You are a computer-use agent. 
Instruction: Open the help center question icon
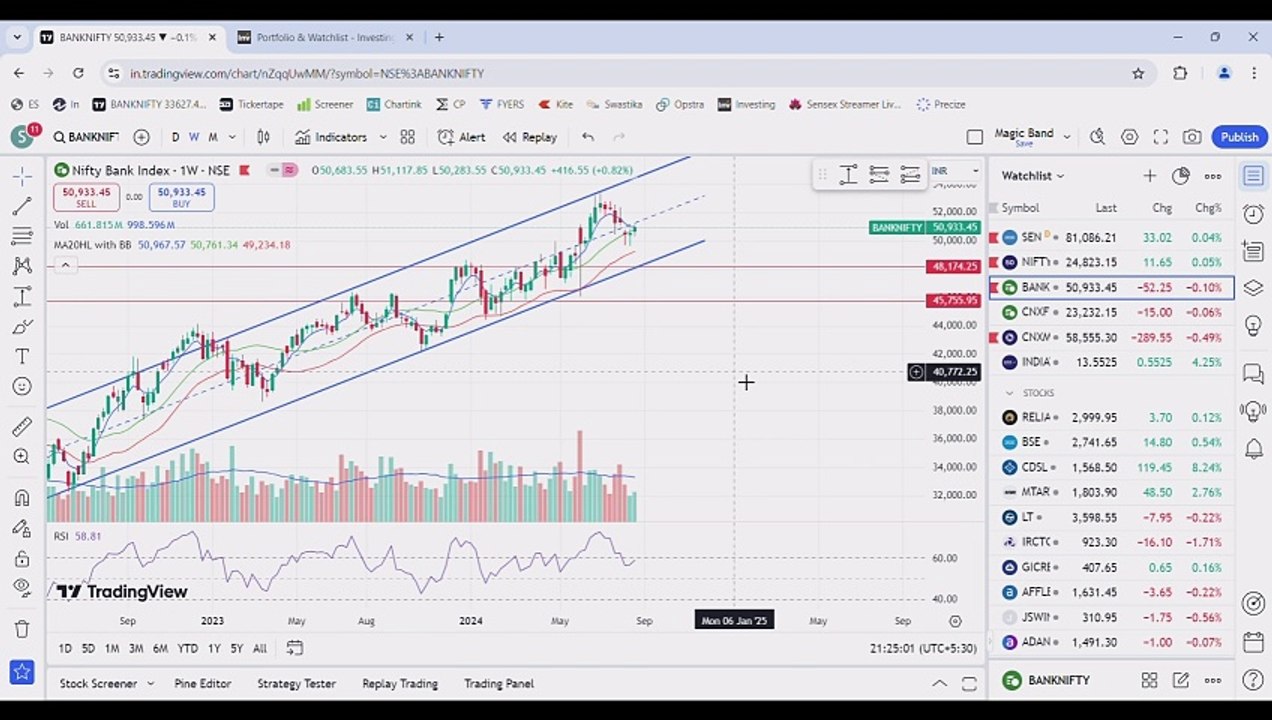point(1253,681)
